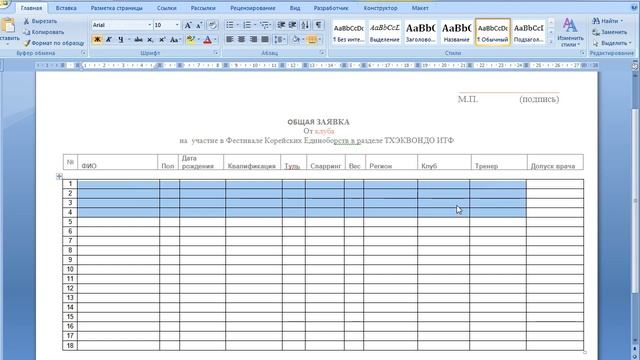Expand the underline style arrow
This screenshot has height=360, width=640.
tap(129, 40)
